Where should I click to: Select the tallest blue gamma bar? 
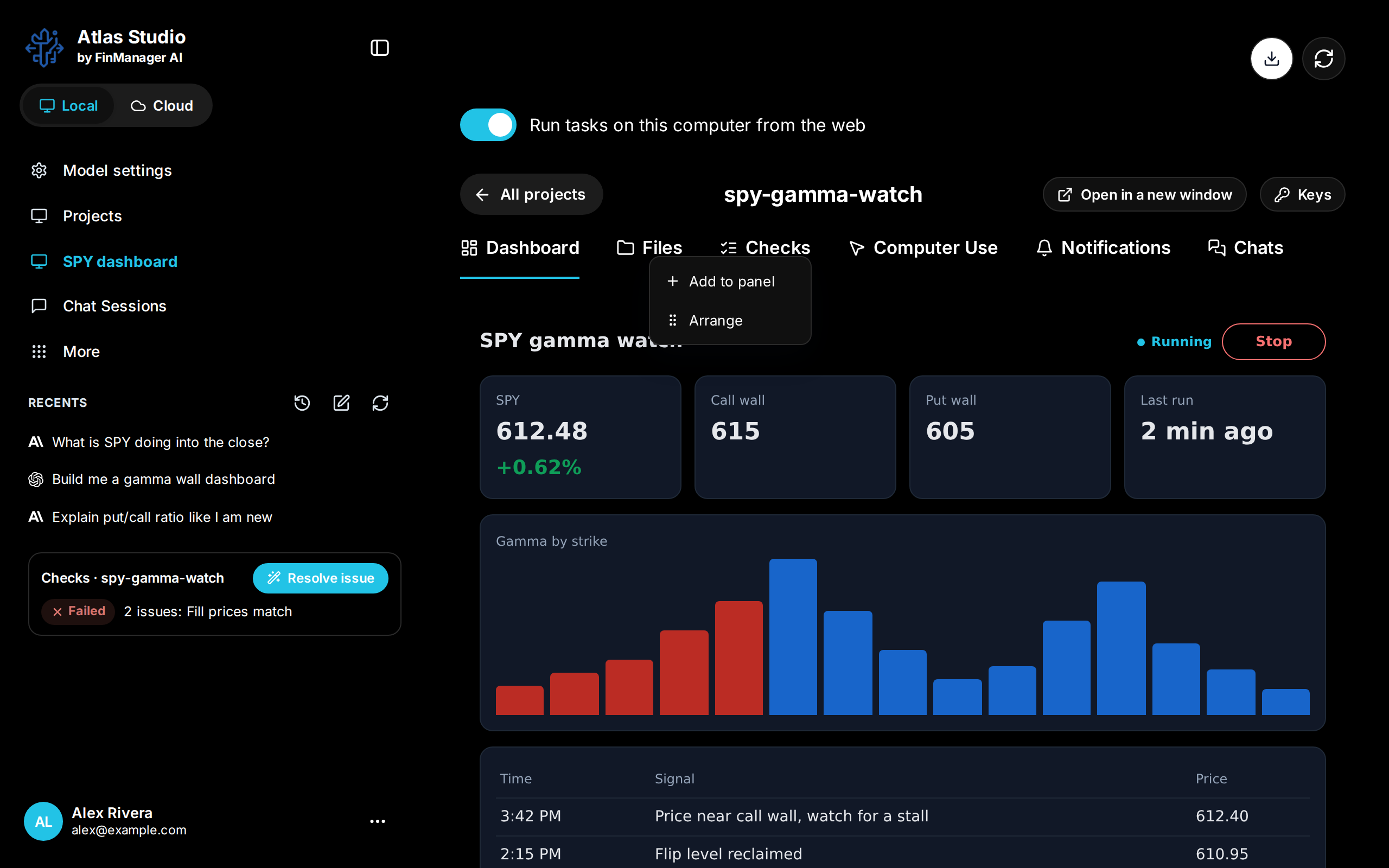coord(793,637)
